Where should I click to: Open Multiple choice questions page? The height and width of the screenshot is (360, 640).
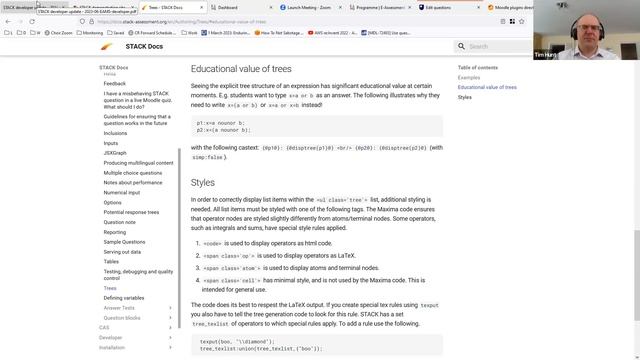click(x=133, y=173)
